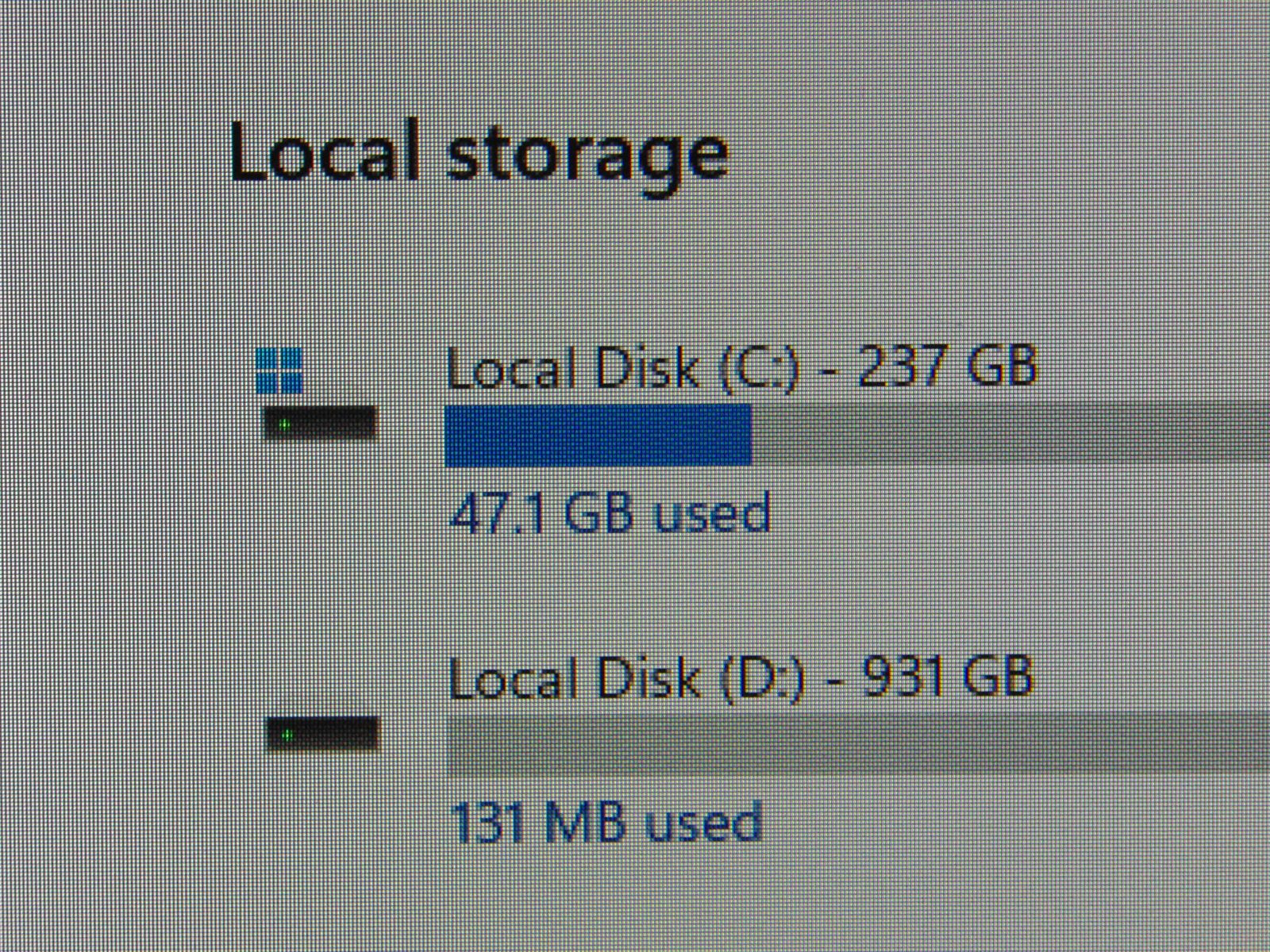Click the "Local storage" heading

tap(479, 155)
